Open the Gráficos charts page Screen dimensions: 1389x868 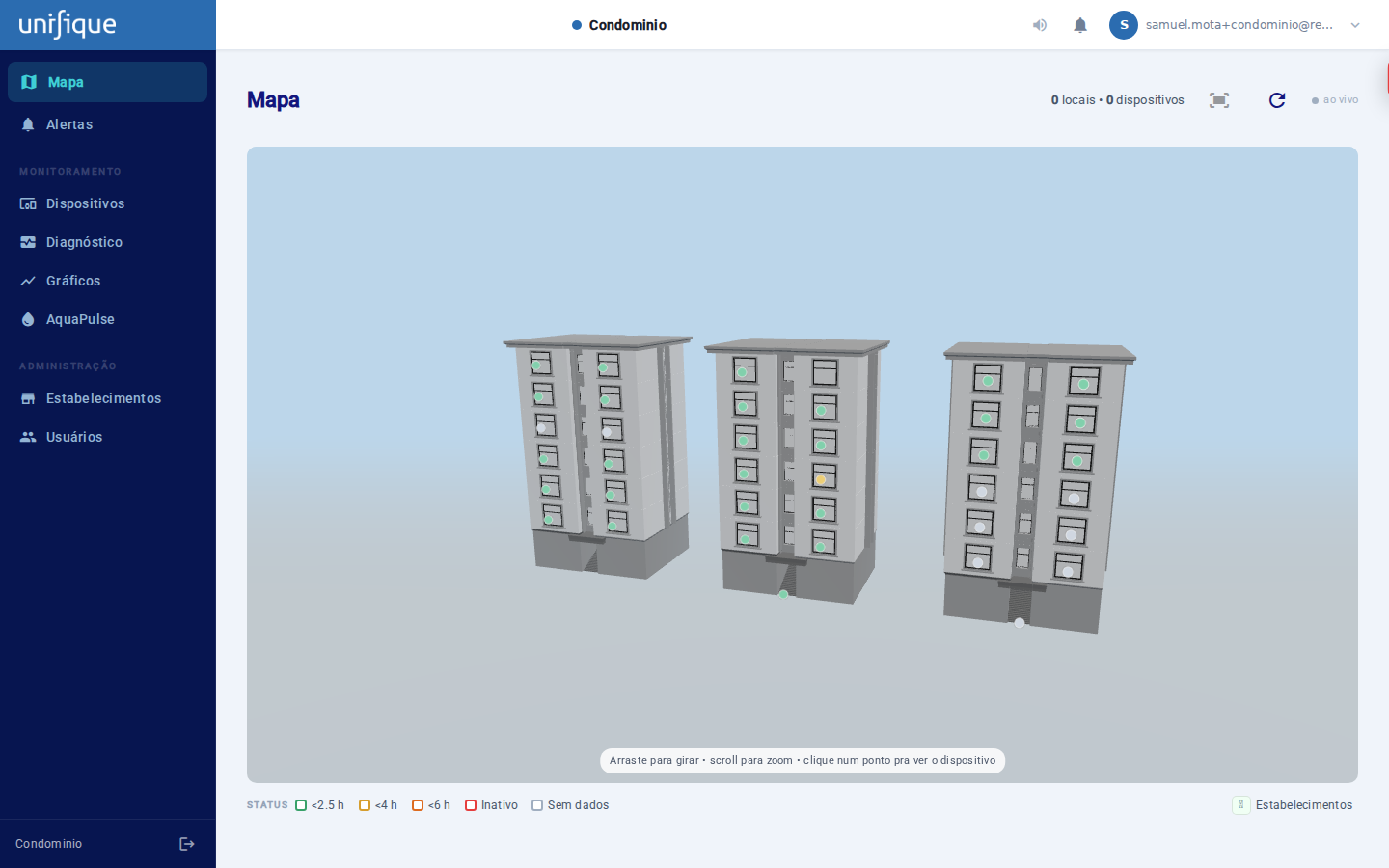(x=107, y=281)
